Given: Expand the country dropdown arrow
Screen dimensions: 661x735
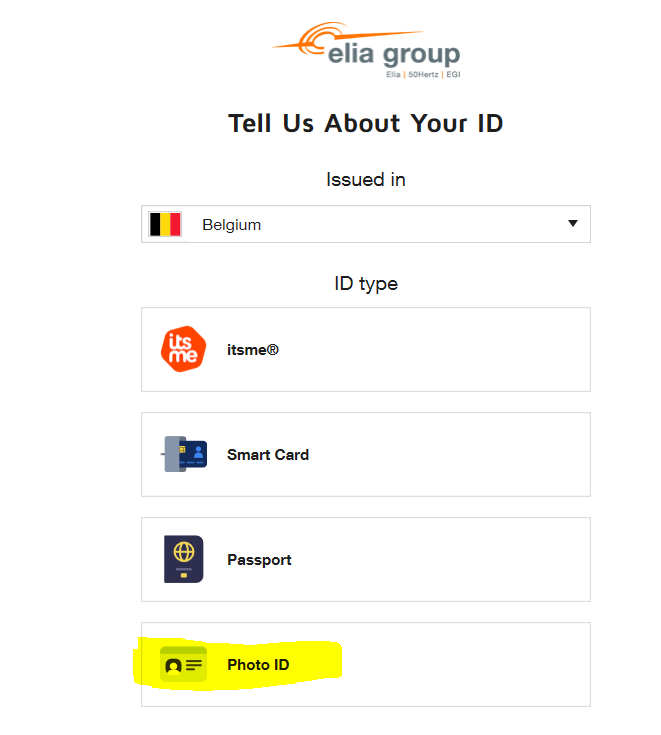Looking at the screenshot, I should [x=573, y=223].
